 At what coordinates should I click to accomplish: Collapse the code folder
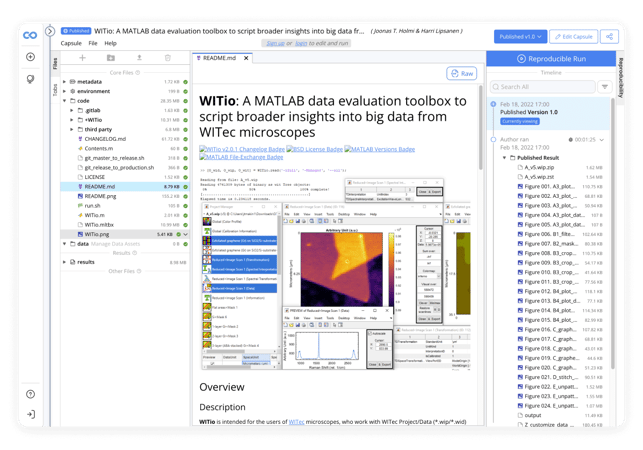pos(64,101)
